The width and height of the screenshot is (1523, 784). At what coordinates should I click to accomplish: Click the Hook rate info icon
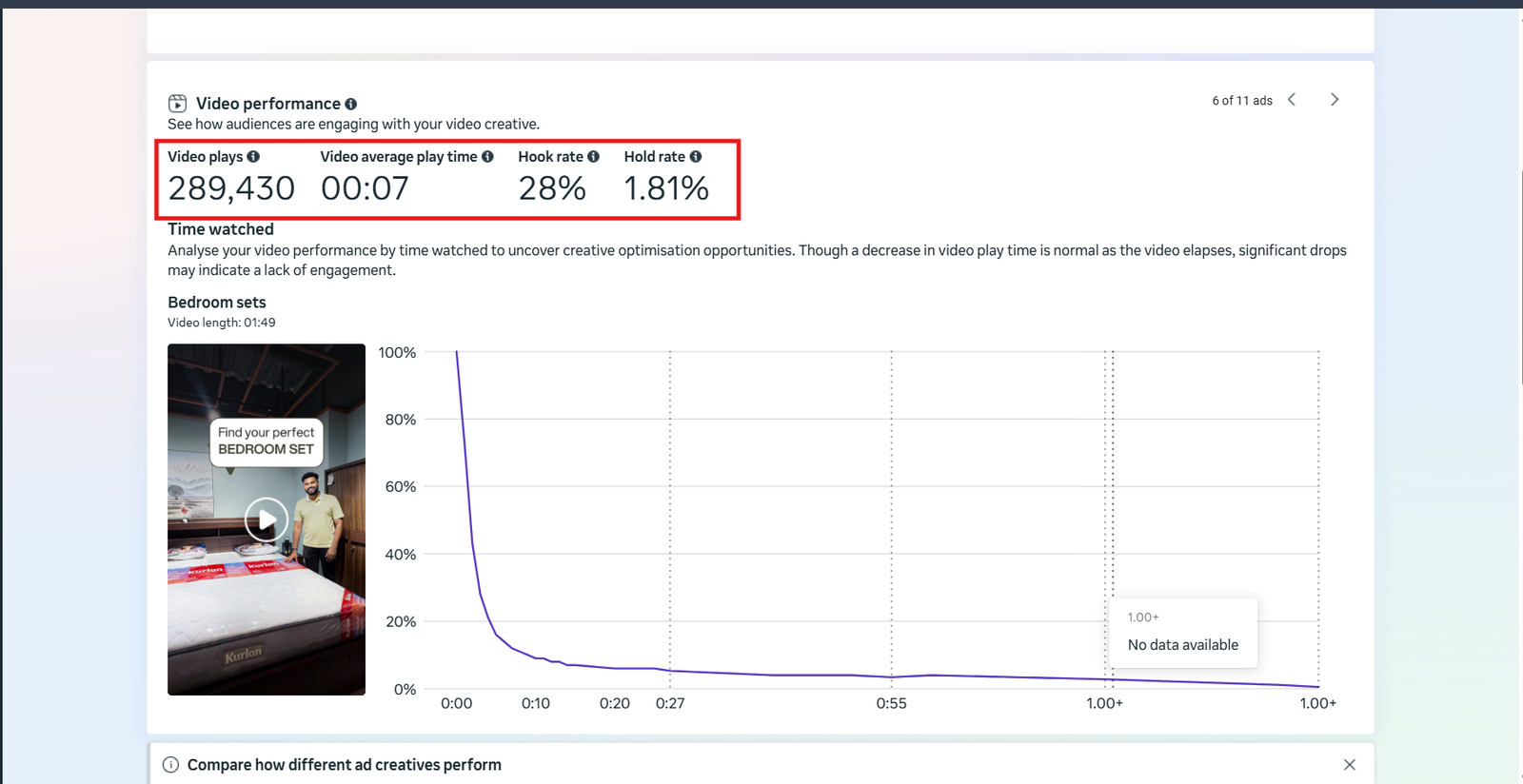click(x=593, y=157)
